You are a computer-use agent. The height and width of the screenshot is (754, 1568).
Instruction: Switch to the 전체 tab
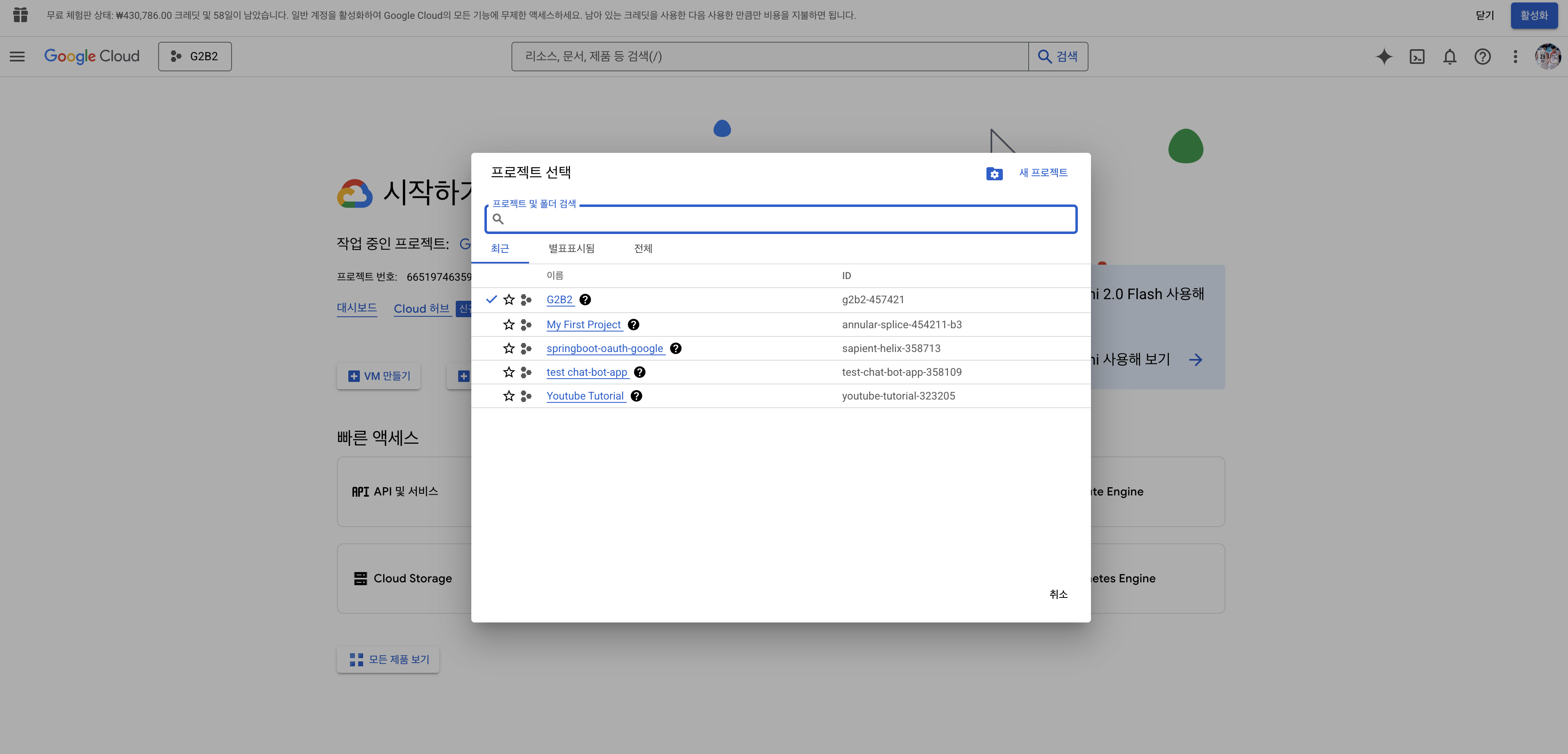coord(643,248)
